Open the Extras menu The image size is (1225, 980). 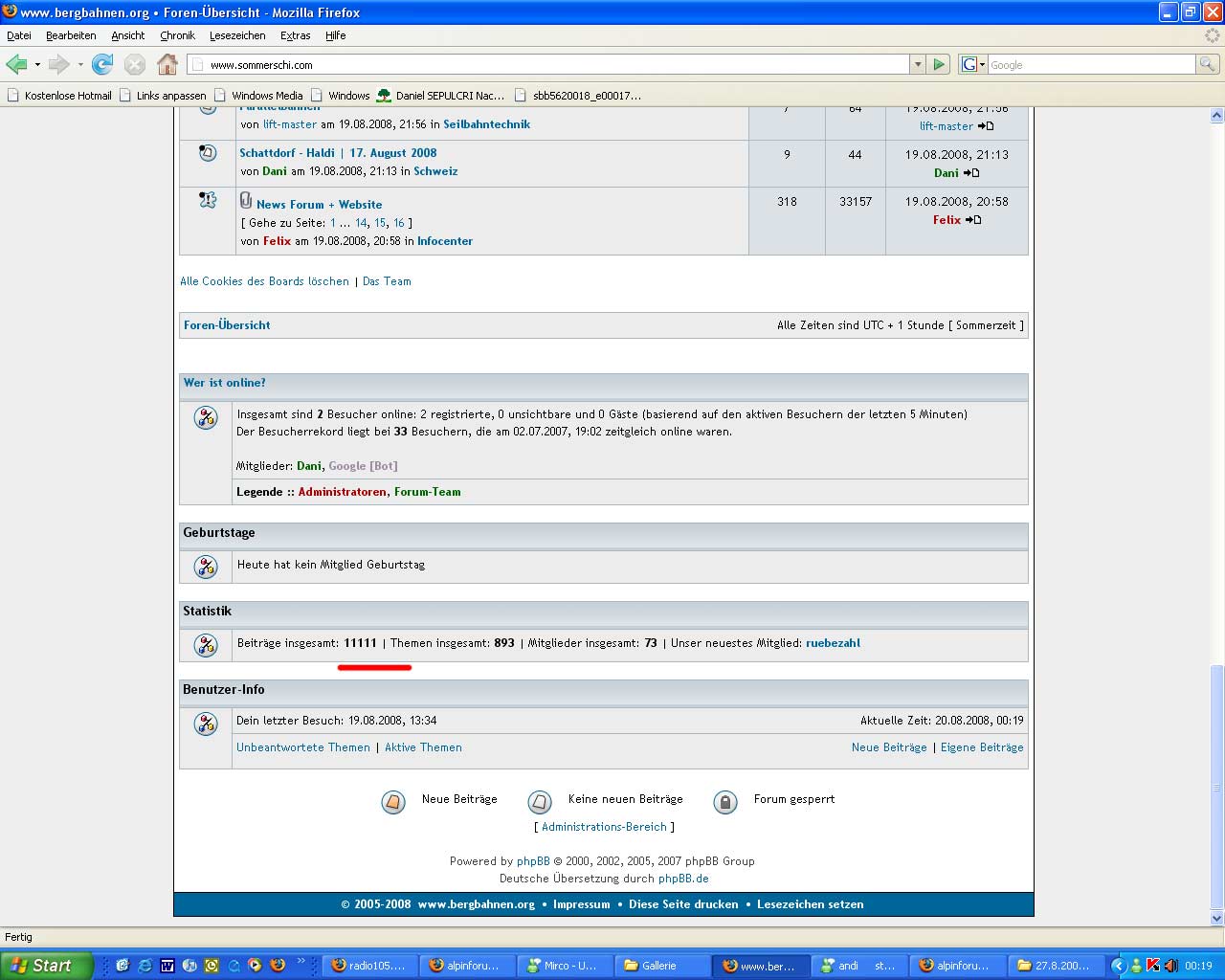(295, 35)
